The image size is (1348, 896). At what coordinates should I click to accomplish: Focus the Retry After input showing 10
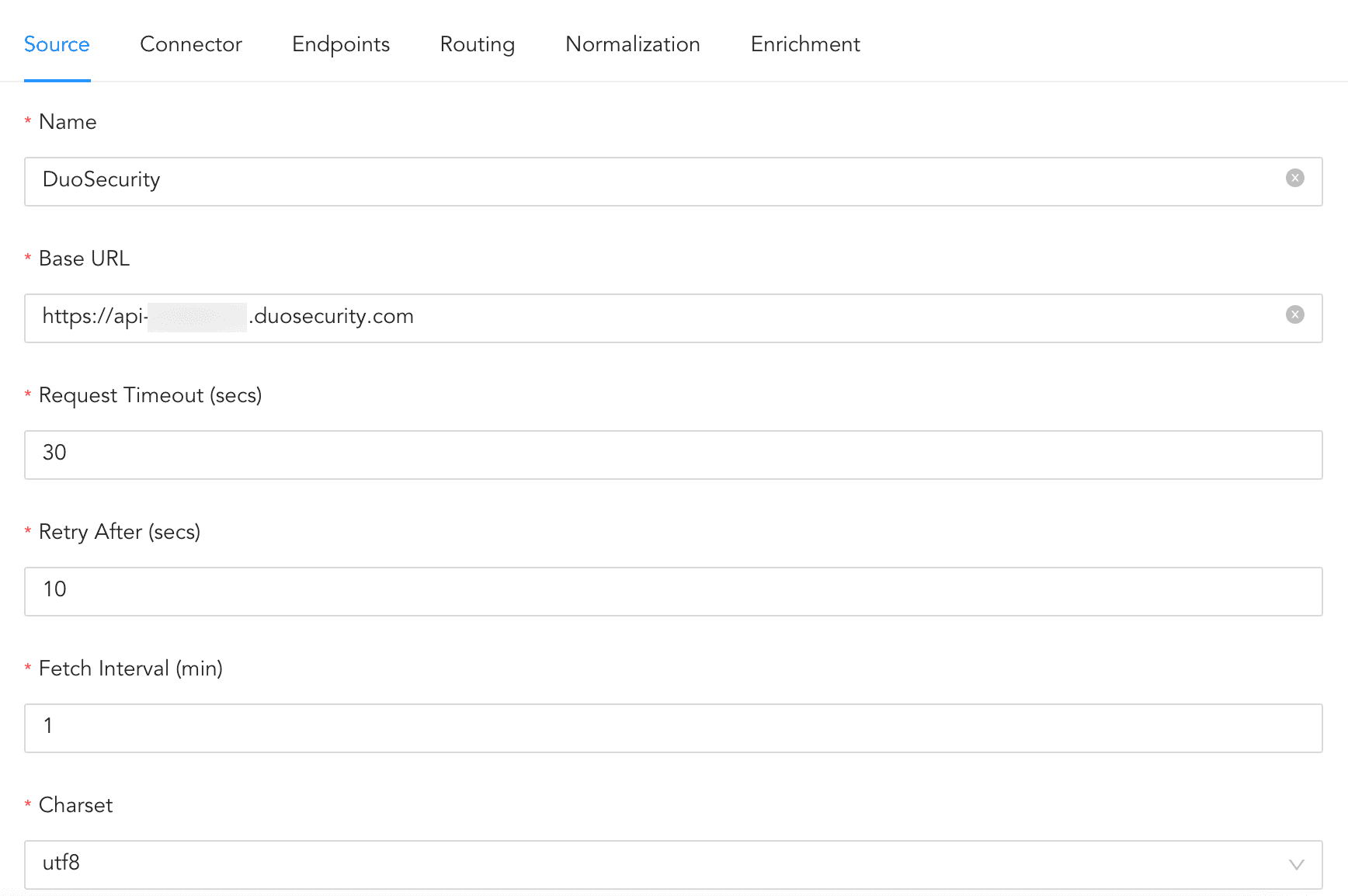point(672,591)
